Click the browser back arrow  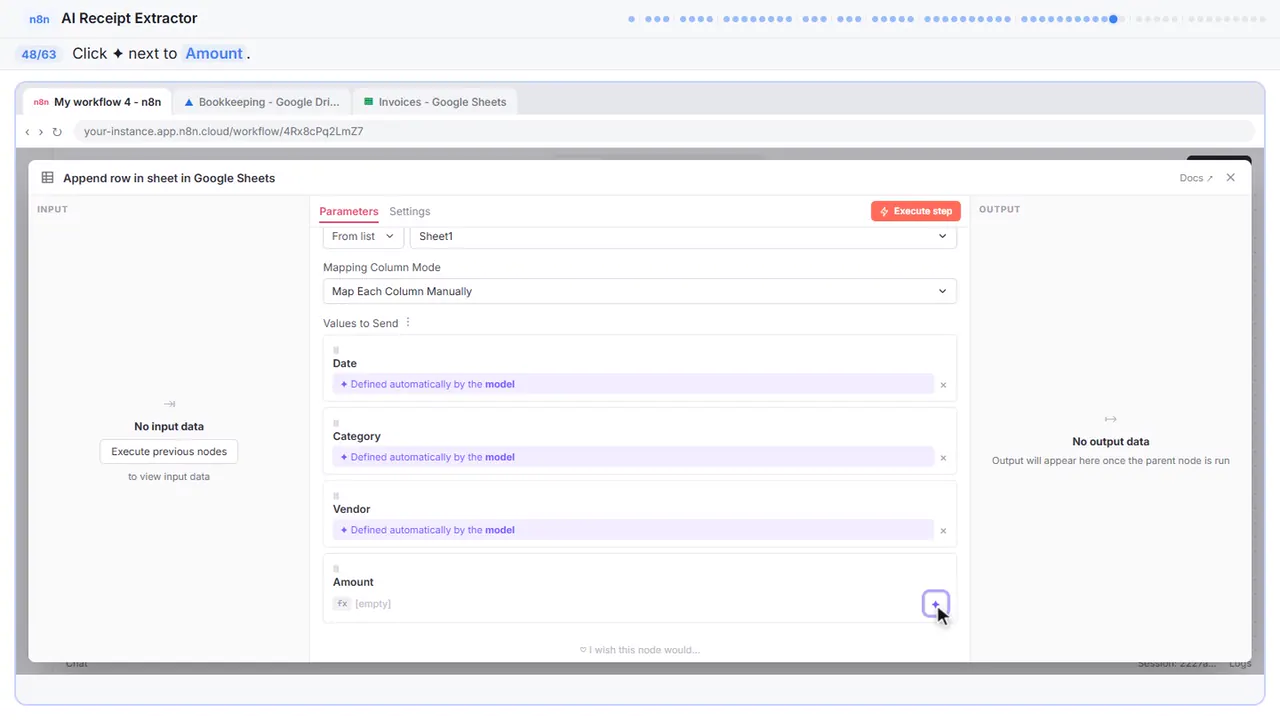tap(27, 131)
